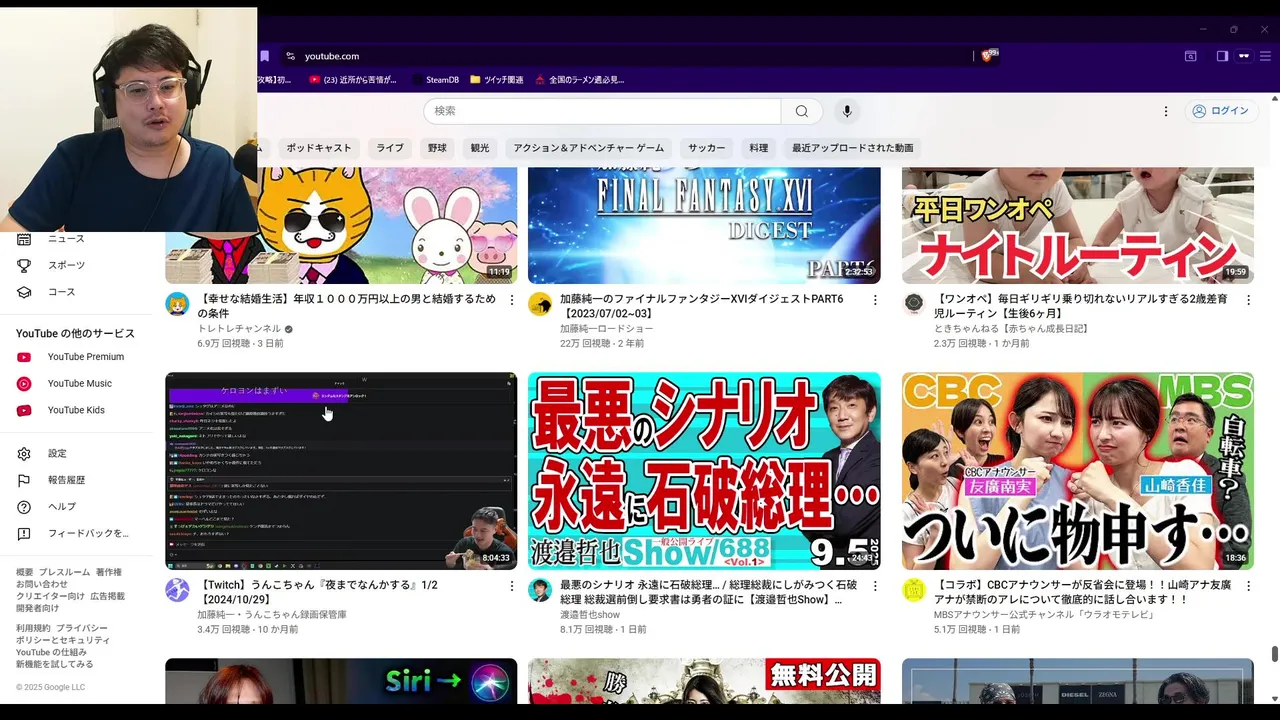The image size is (1280, 720).
Task: Open the 利用規約 footer link
Action: pos(33,628)
